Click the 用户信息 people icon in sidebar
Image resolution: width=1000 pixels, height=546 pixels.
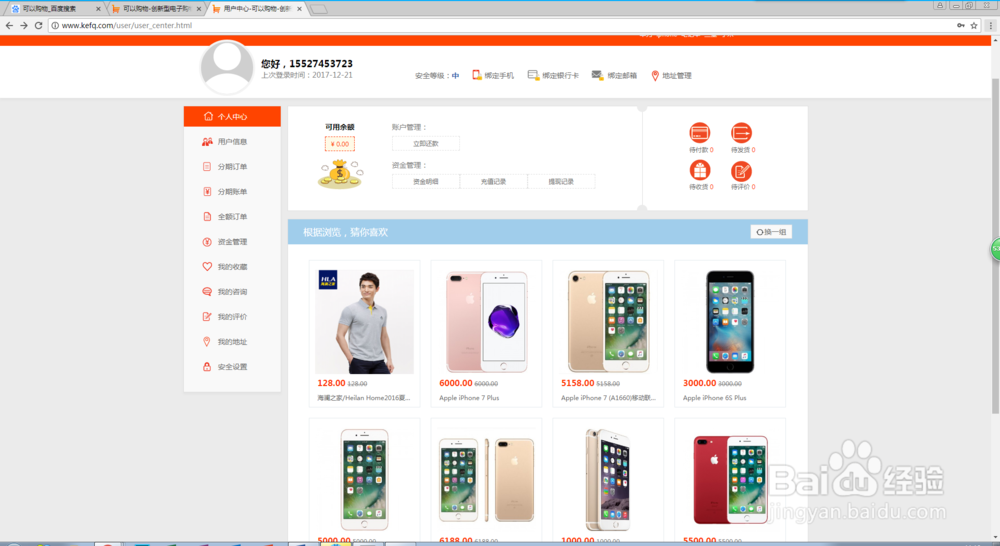(x=207, y=142)
